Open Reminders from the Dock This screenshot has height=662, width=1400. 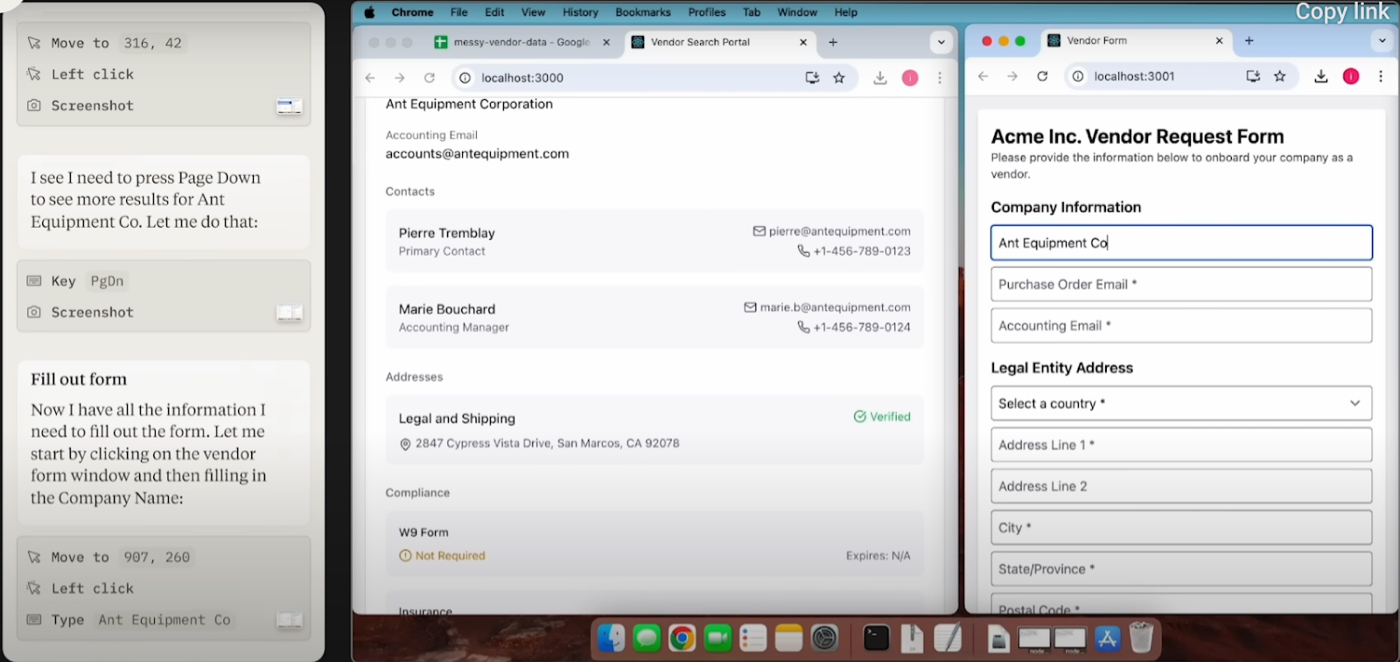753,637
